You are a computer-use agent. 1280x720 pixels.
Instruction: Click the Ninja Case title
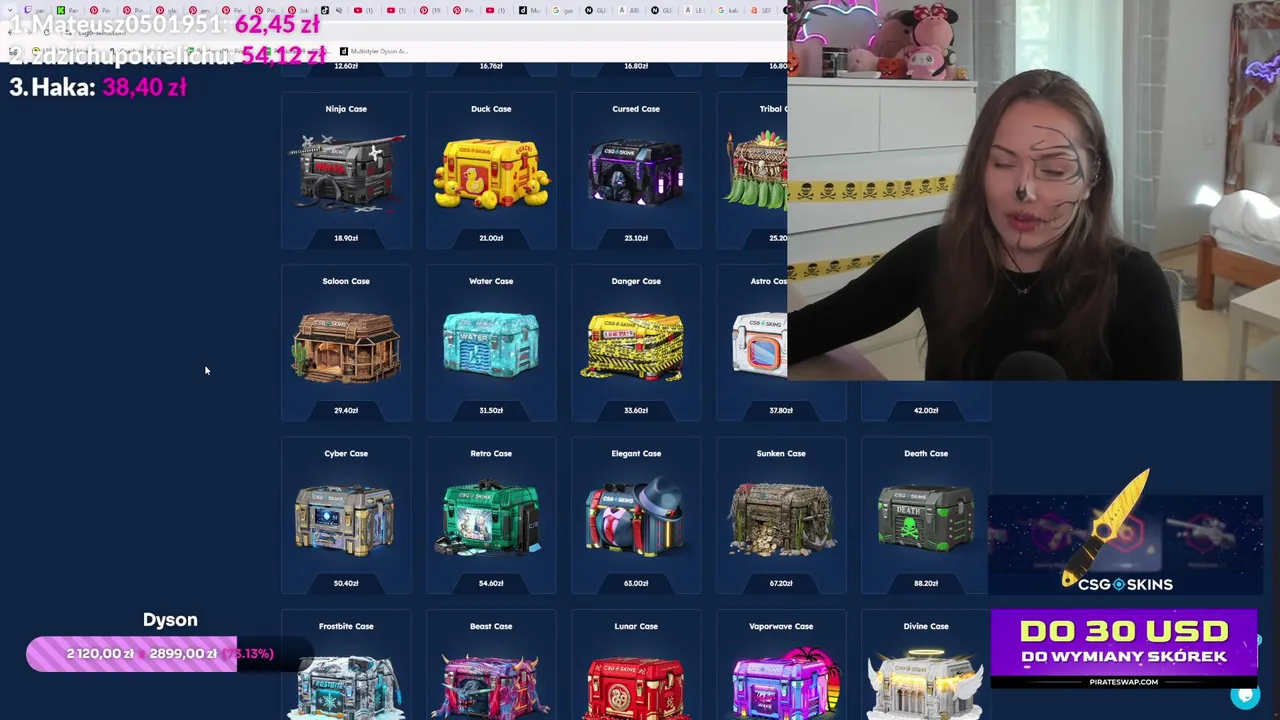click(x=346, y=109)
